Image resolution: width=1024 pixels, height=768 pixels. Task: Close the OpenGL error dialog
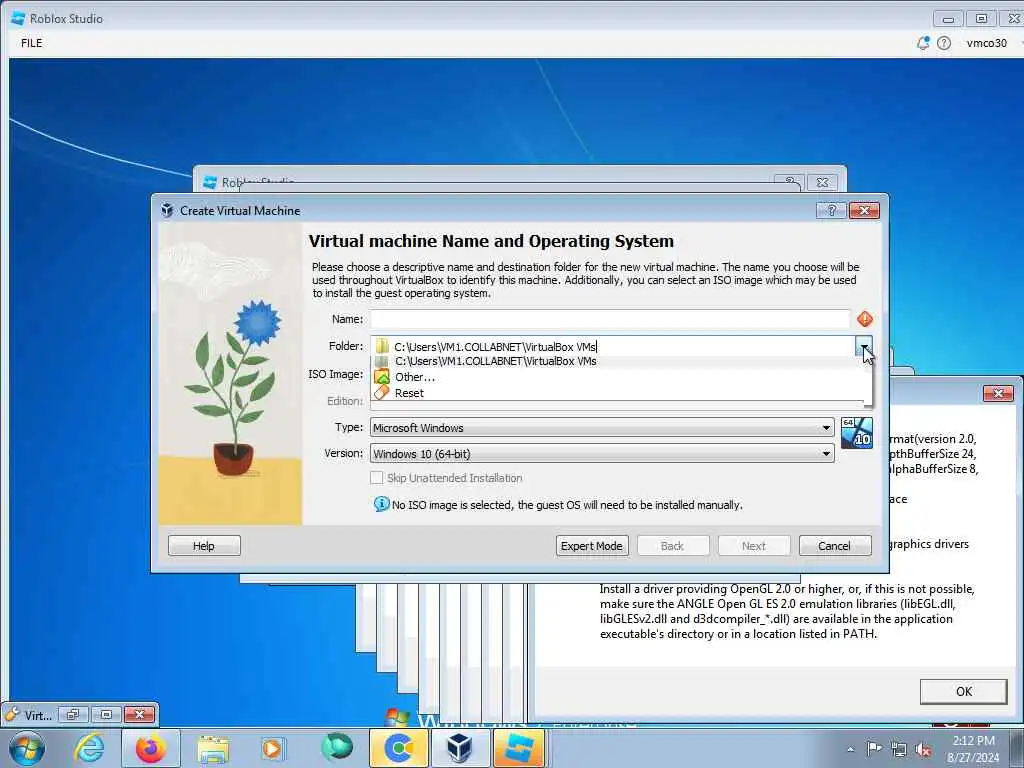[998, 393]
